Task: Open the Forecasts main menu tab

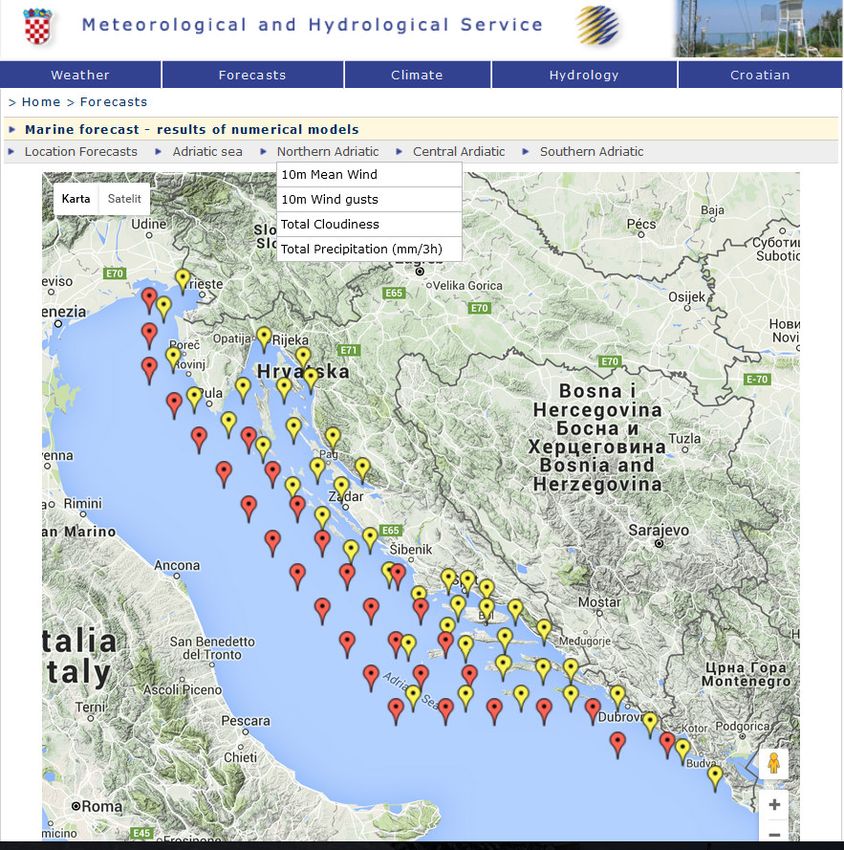Action: [x=252, y=75]
